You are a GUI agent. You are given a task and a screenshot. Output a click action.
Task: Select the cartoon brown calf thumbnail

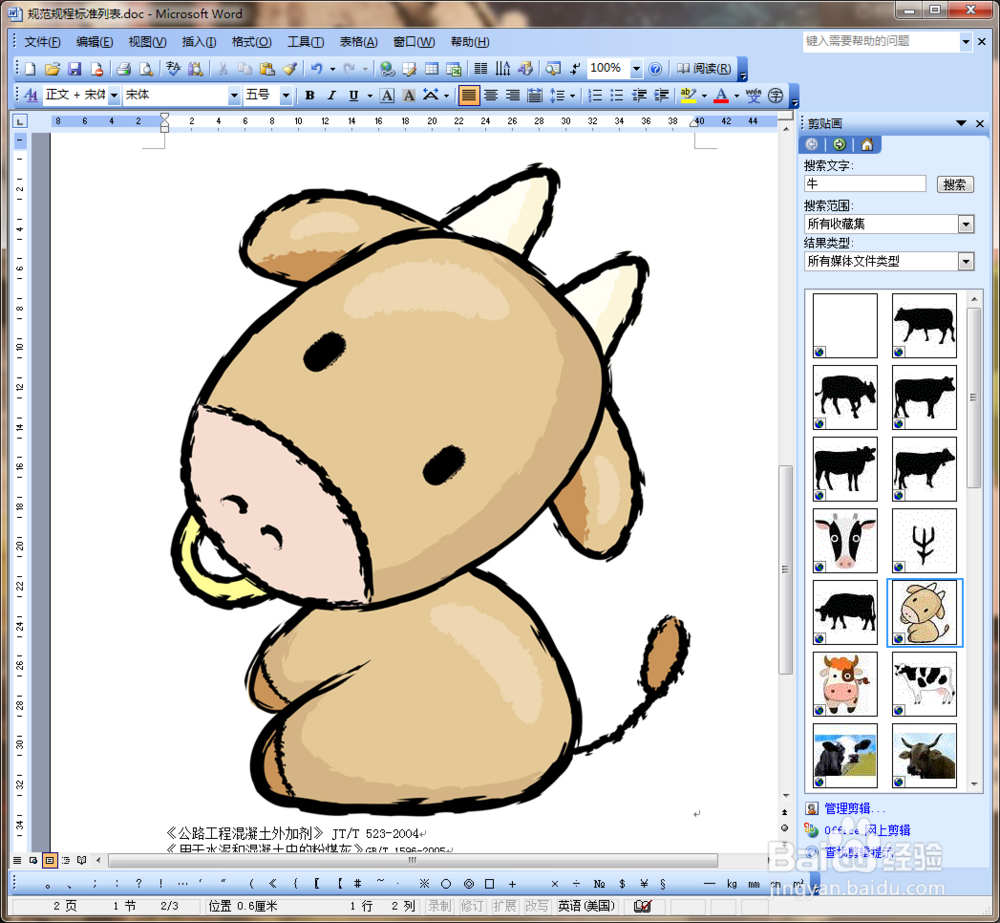tap(924, 612)
